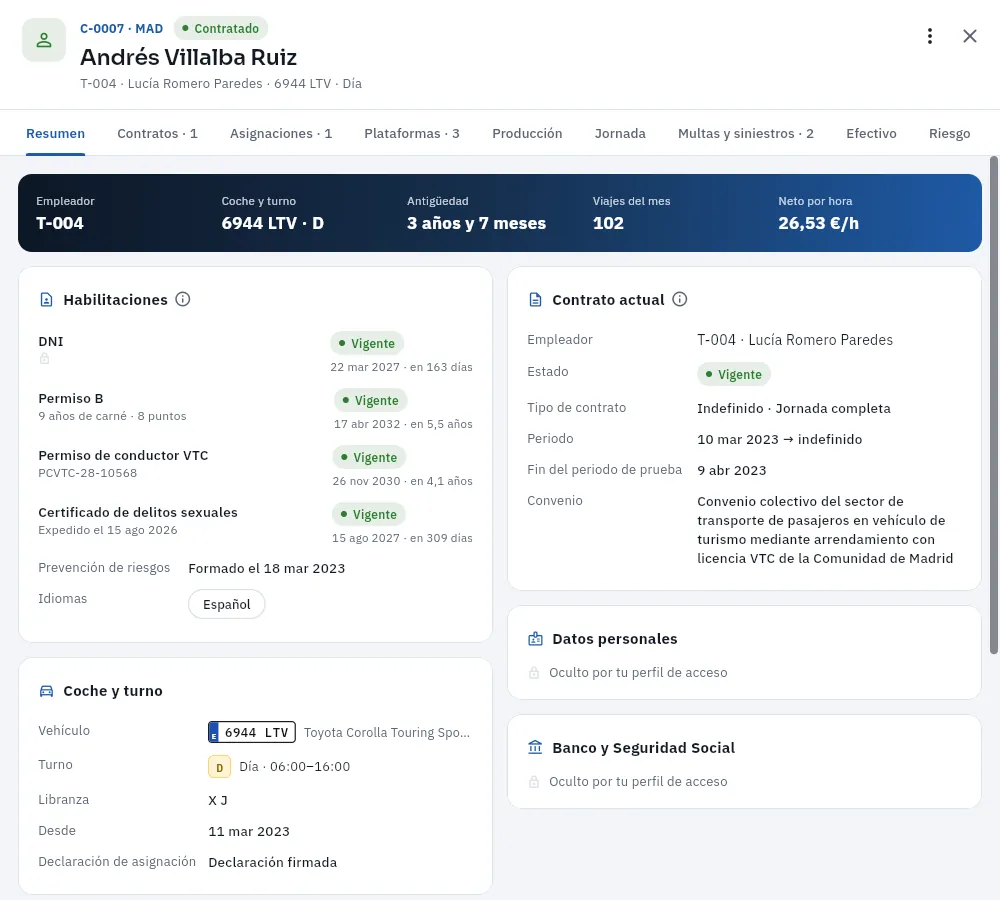Click employer T-004 · Lucía Romero Paredes in contract
Viewport: 1000px width, 900px height.
click(x=795, y=340)
